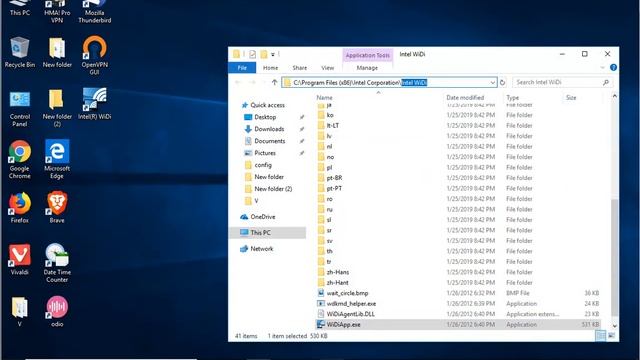
Task: Open odio desktop shortcut
Action: click(57, 312)
